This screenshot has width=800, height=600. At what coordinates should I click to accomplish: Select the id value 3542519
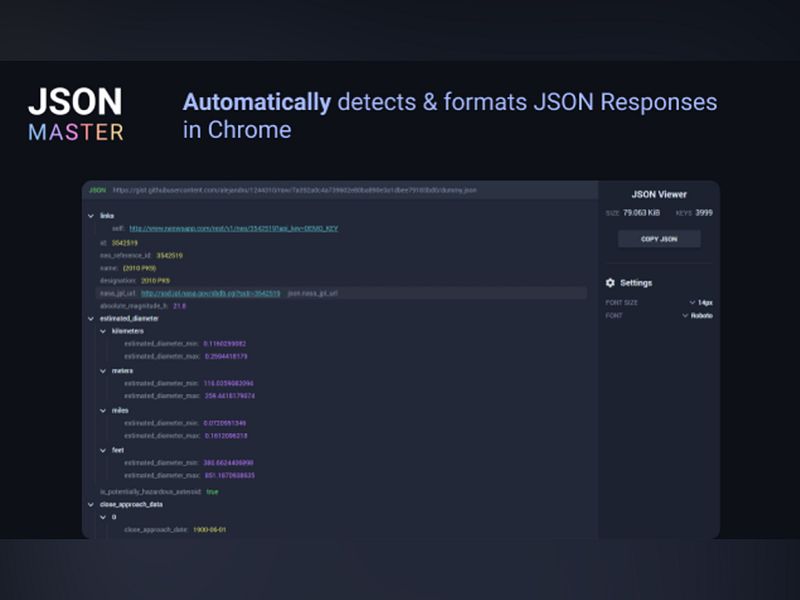[125, 243]
